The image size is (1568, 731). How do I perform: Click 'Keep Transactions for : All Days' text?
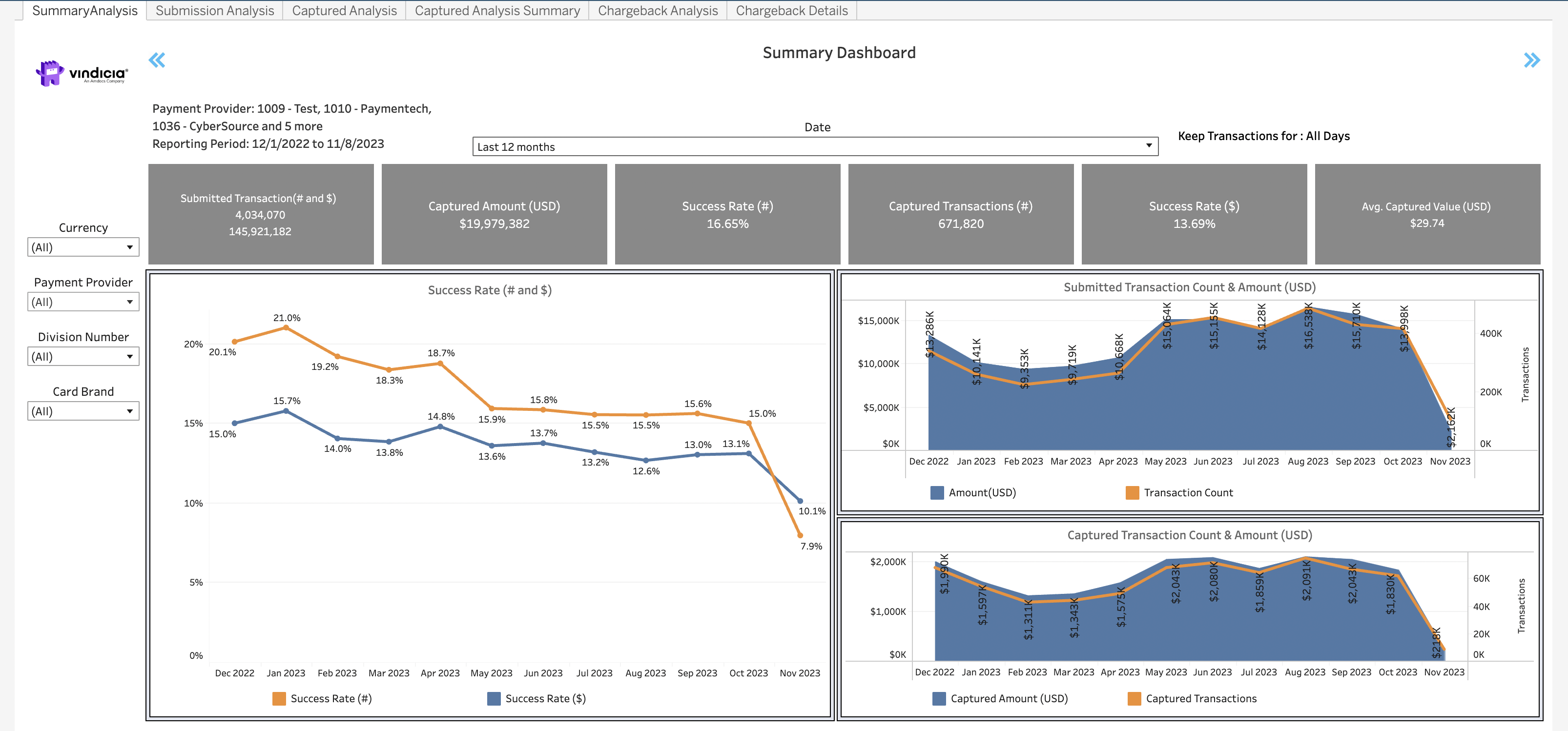point(1264,136)
